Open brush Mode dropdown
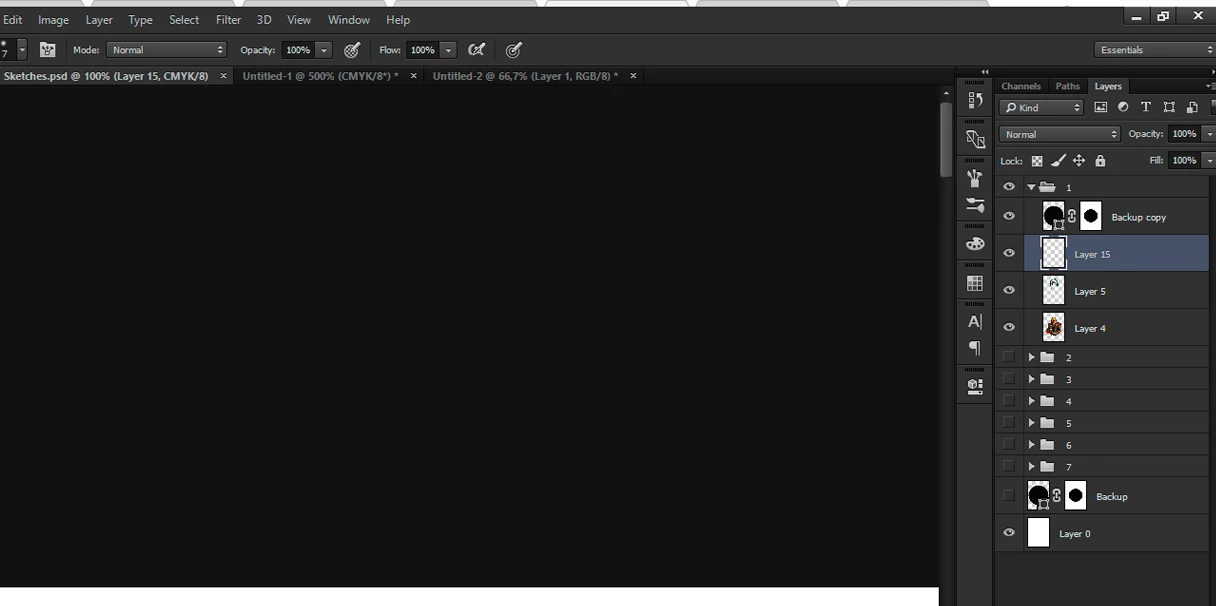This screenshot has width=1216, height=606. click(167, 49)
